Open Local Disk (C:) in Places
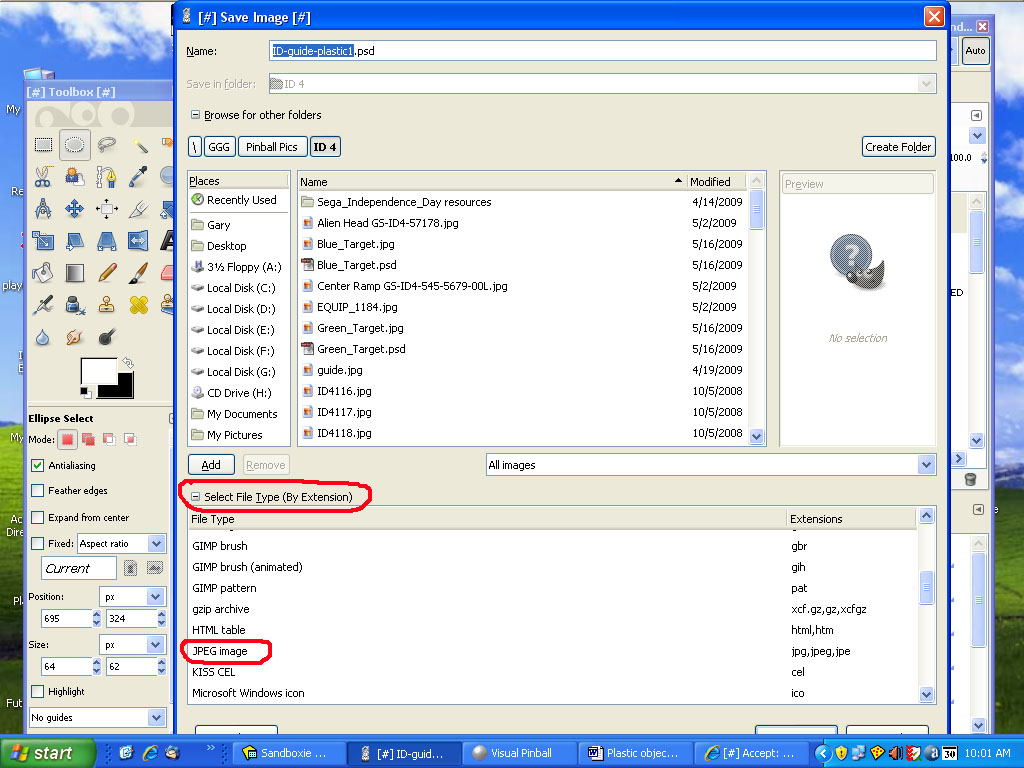Image resolution: width=1024 pixels, height=768 pixels. (x=240, y=288)
